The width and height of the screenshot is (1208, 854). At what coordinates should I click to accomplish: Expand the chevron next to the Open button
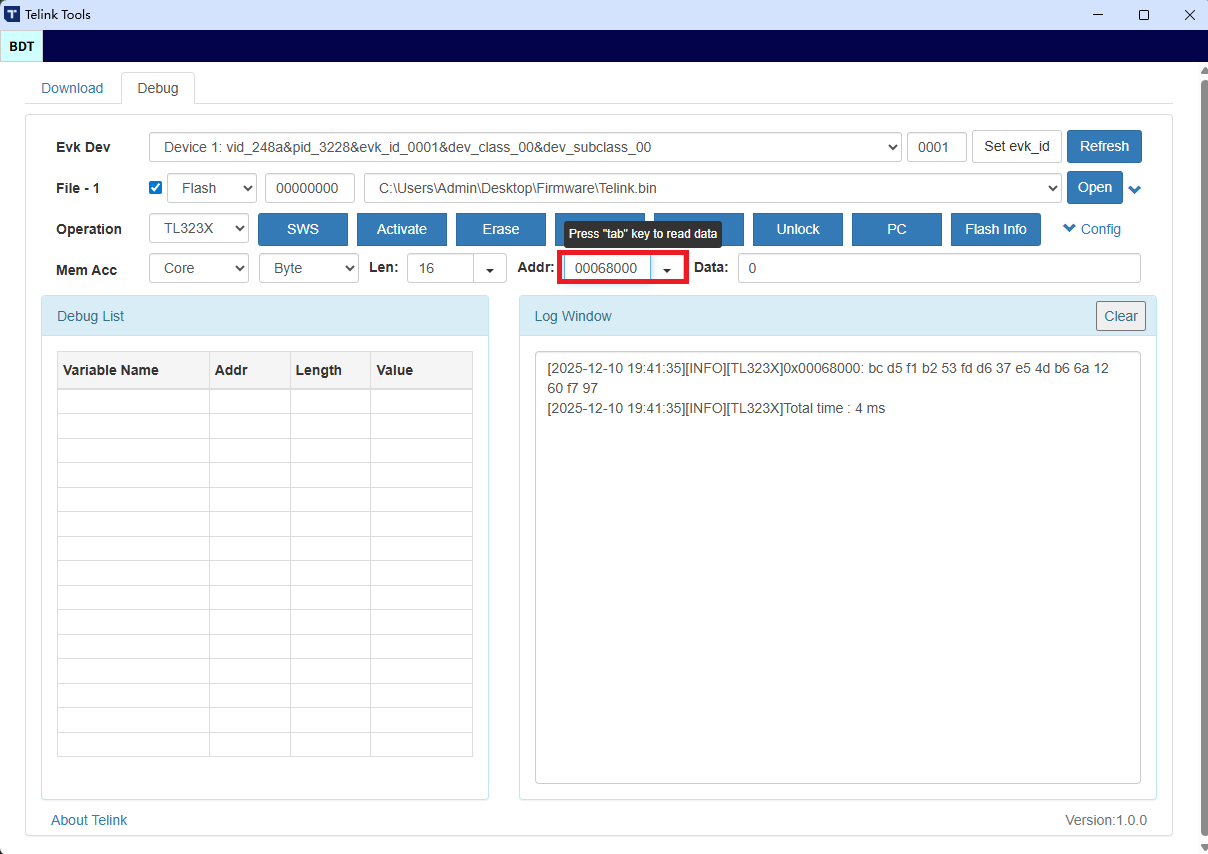(1135, 189)
